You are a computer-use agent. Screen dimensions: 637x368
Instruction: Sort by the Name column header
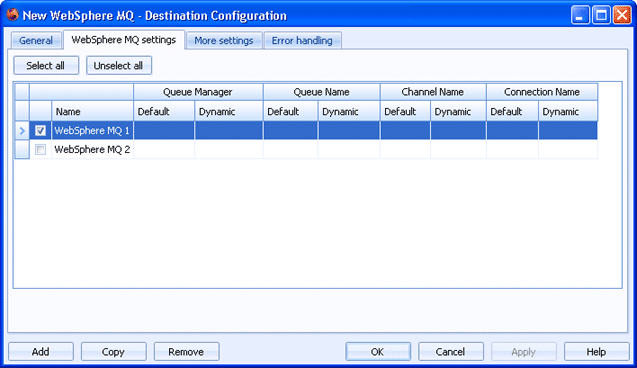click(92, 111)
